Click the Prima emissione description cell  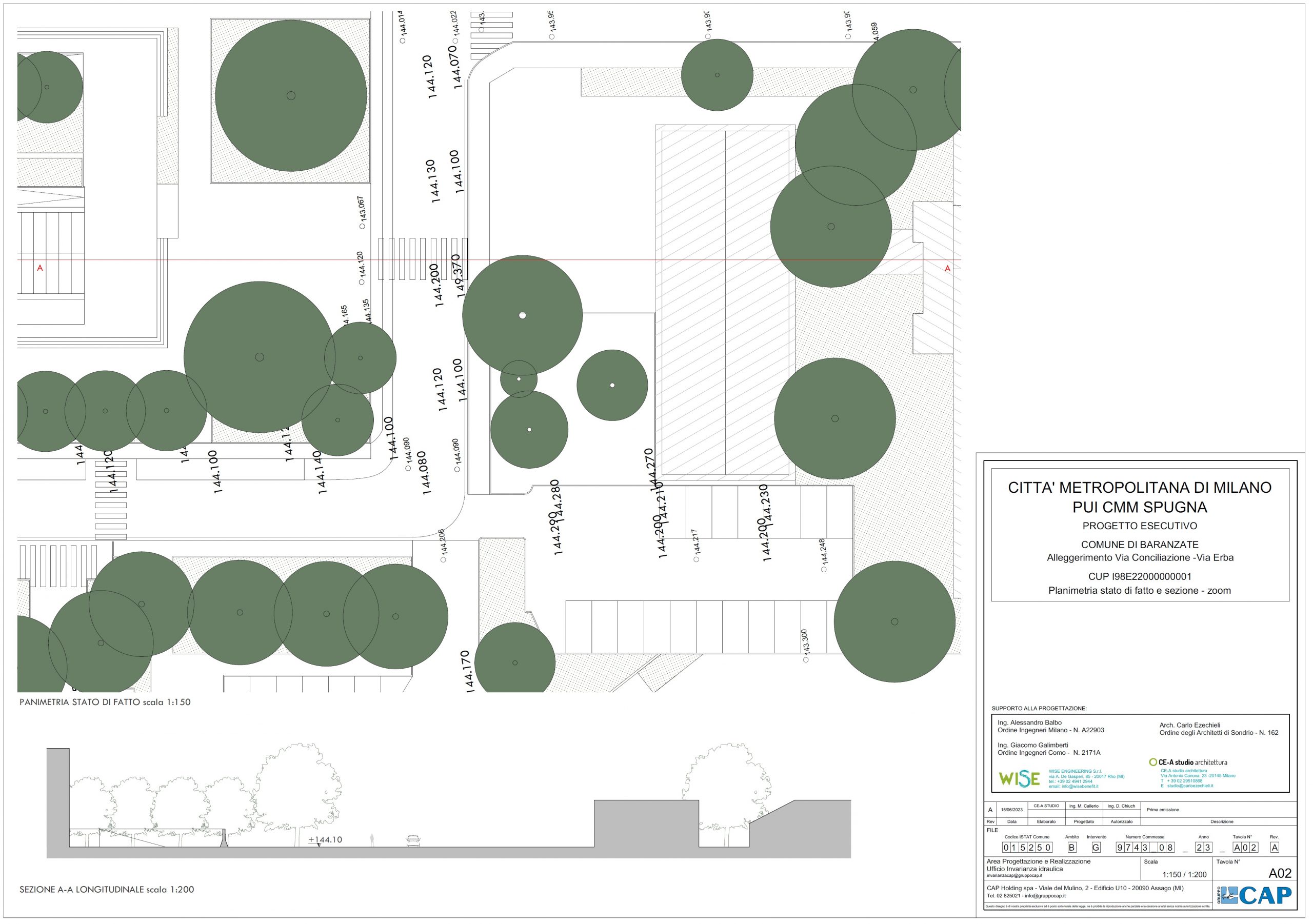point(1163,810)
